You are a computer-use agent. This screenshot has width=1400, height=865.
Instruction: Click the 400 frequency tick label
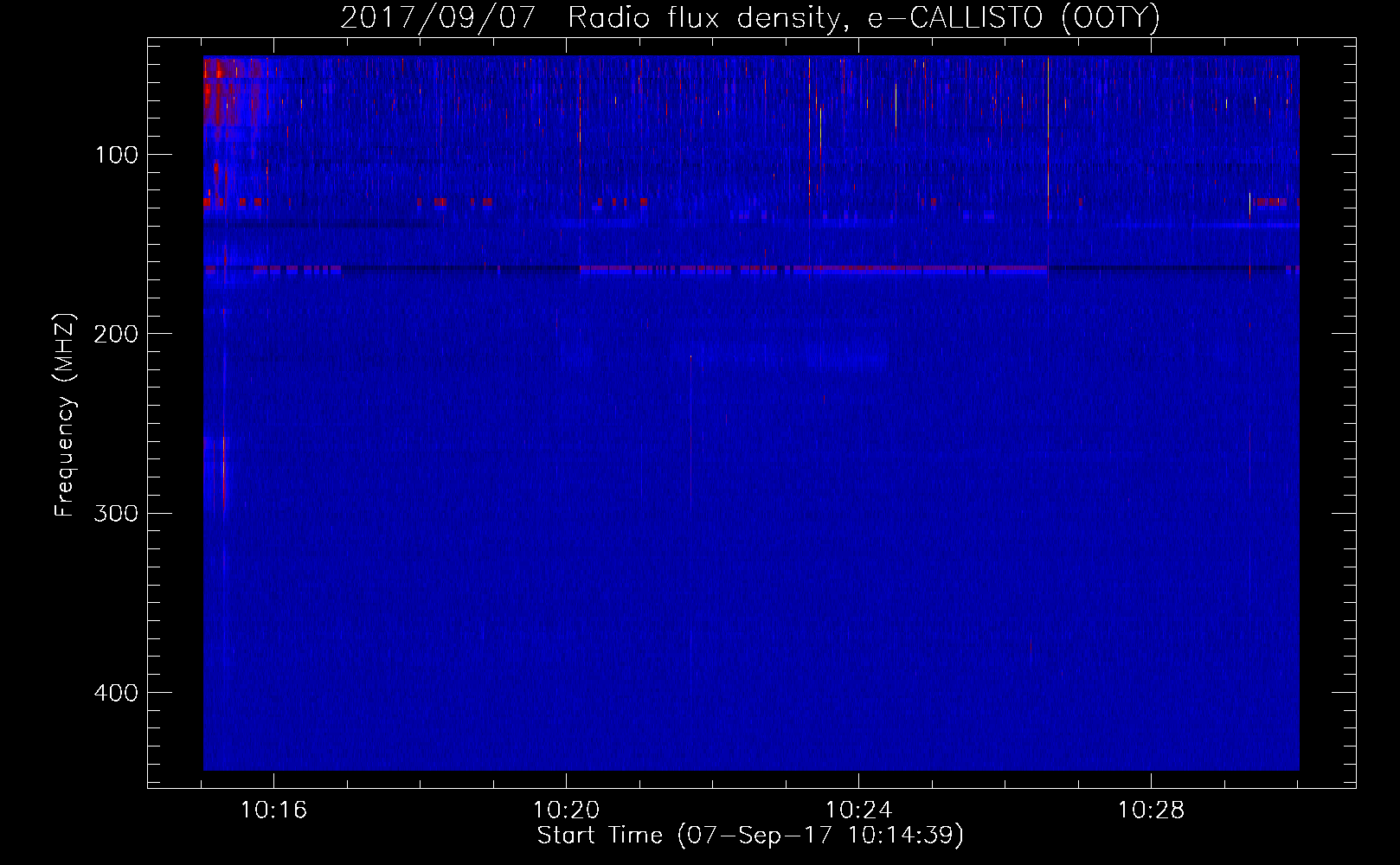[x=115, y=693]
